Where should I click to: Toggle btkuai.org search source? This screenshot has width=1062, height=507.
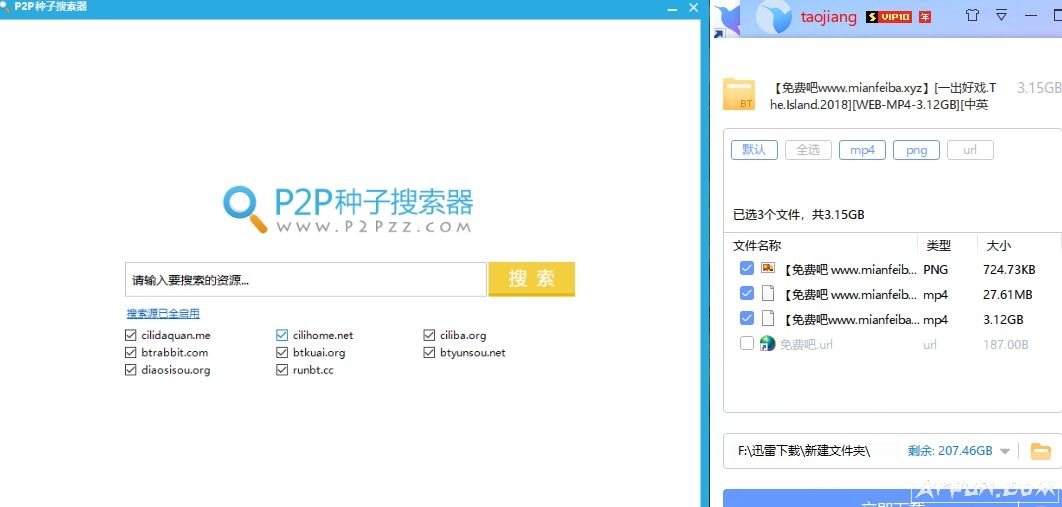point(282,353)
